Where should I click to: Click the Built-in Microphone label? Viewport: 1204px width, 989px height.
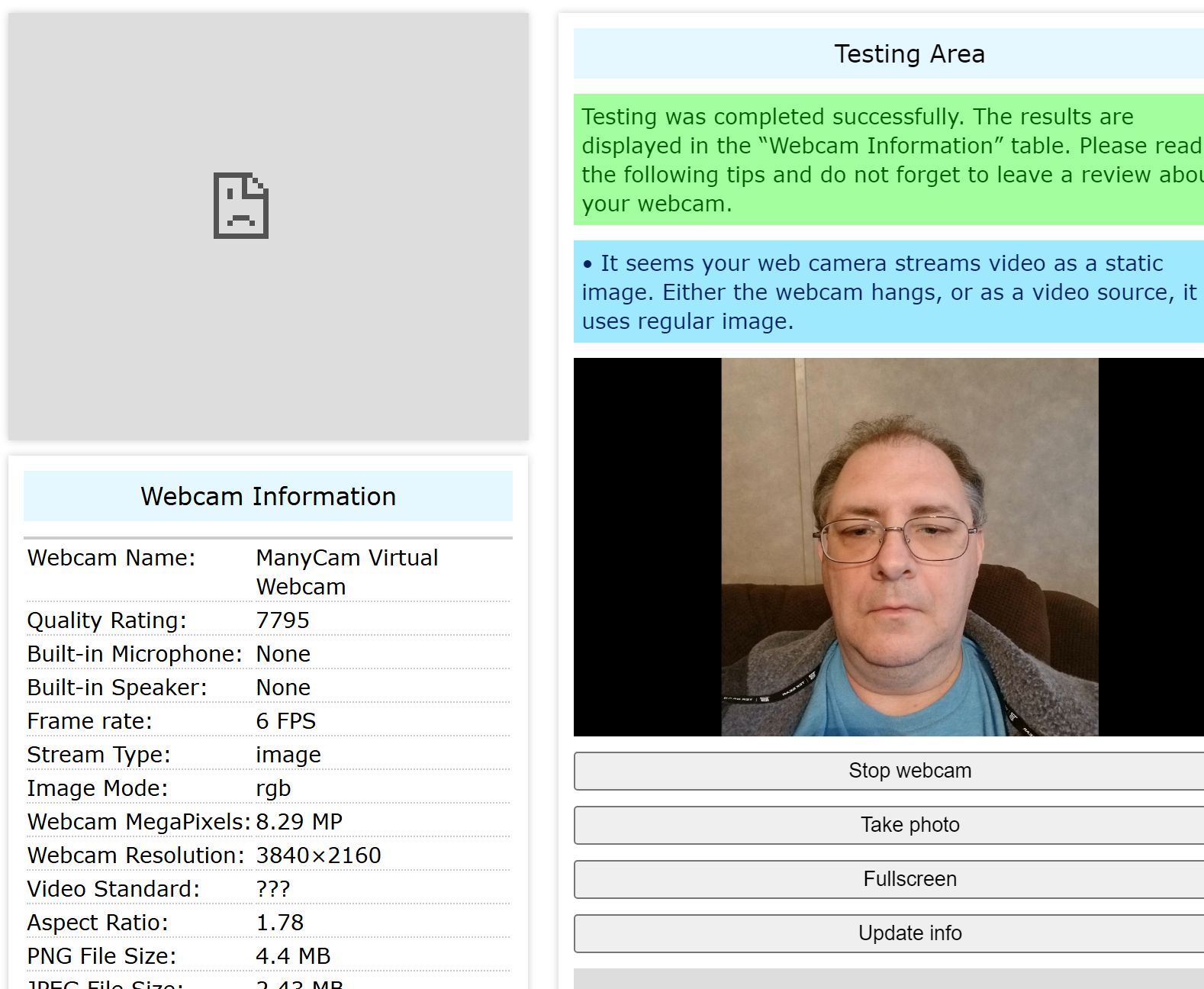pos(134,654)
